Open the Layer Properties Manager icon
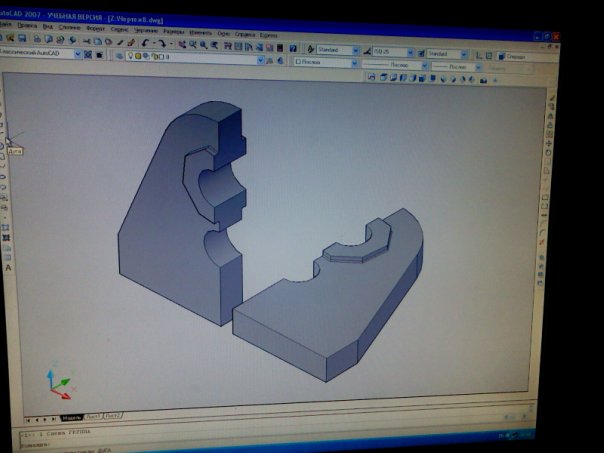 point(119,55)
